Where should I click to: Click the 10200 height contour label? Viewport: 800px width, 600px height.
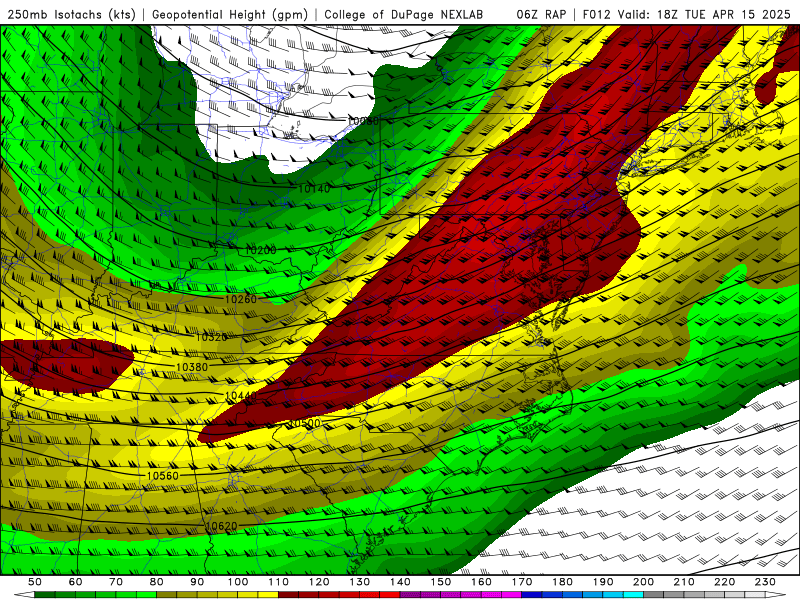(x=260, y=250)
